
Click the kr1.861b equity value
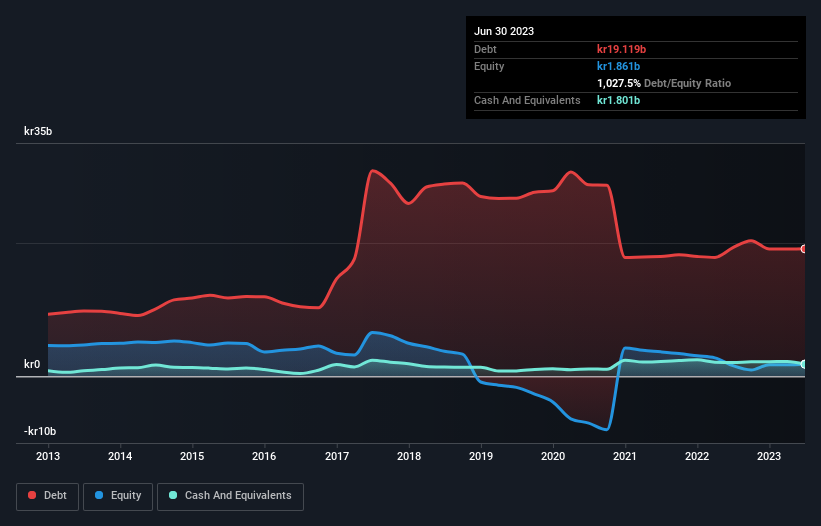tap(618, 66)
